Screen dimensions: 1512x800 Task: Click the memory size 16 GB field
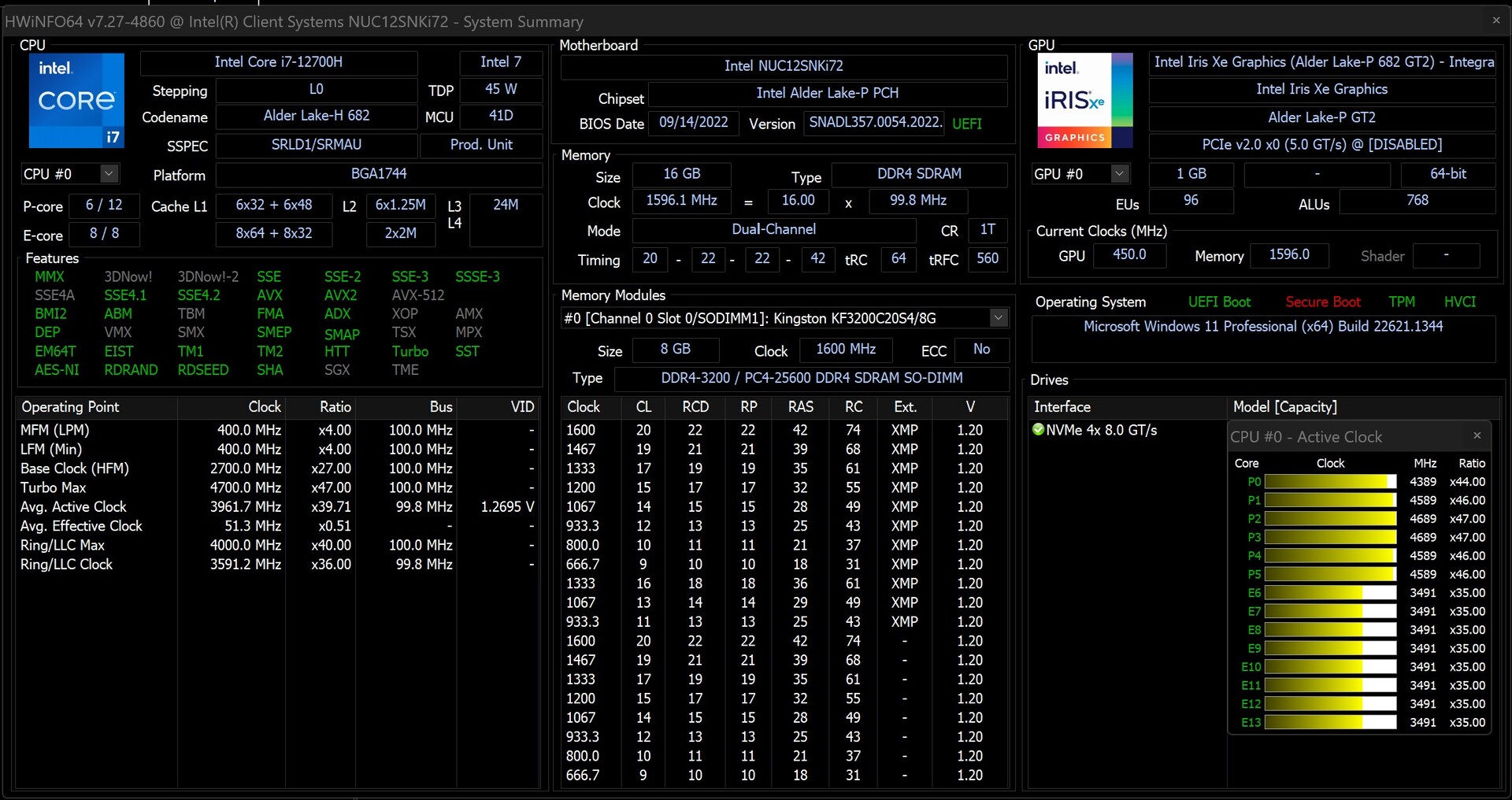[x=682, y=174]
